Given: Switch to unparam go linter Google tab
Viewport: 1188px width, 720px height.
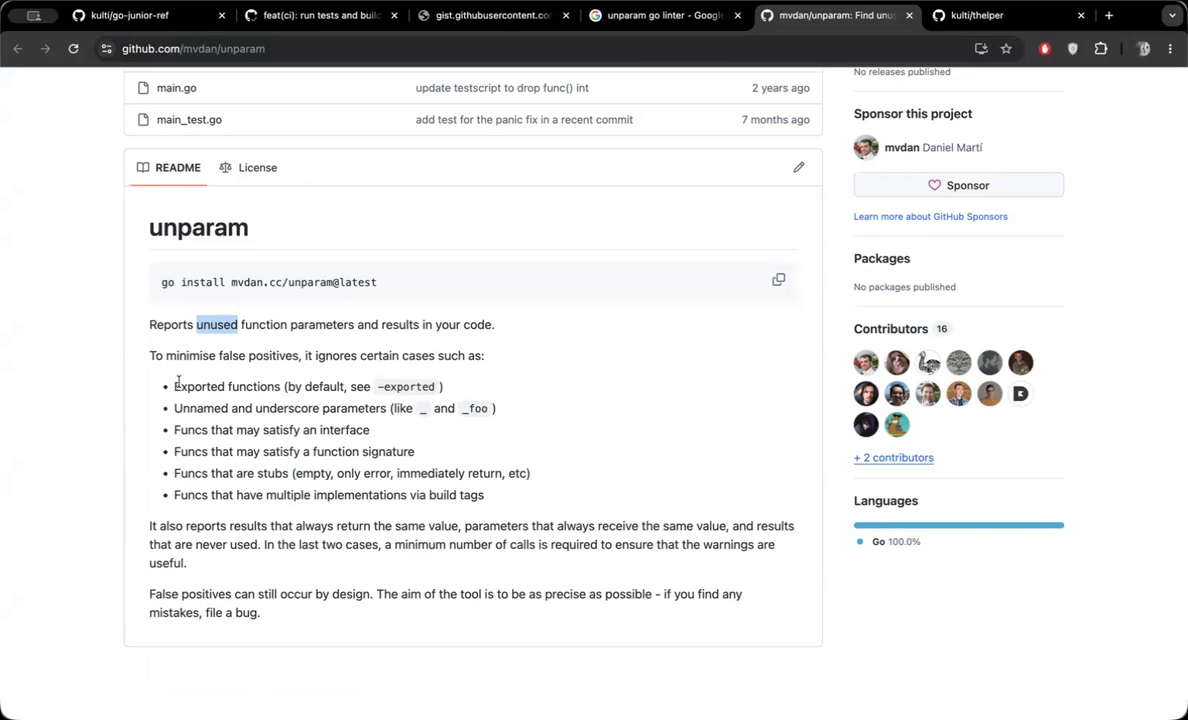Looking at the screenshot, I should coord(665,15).
